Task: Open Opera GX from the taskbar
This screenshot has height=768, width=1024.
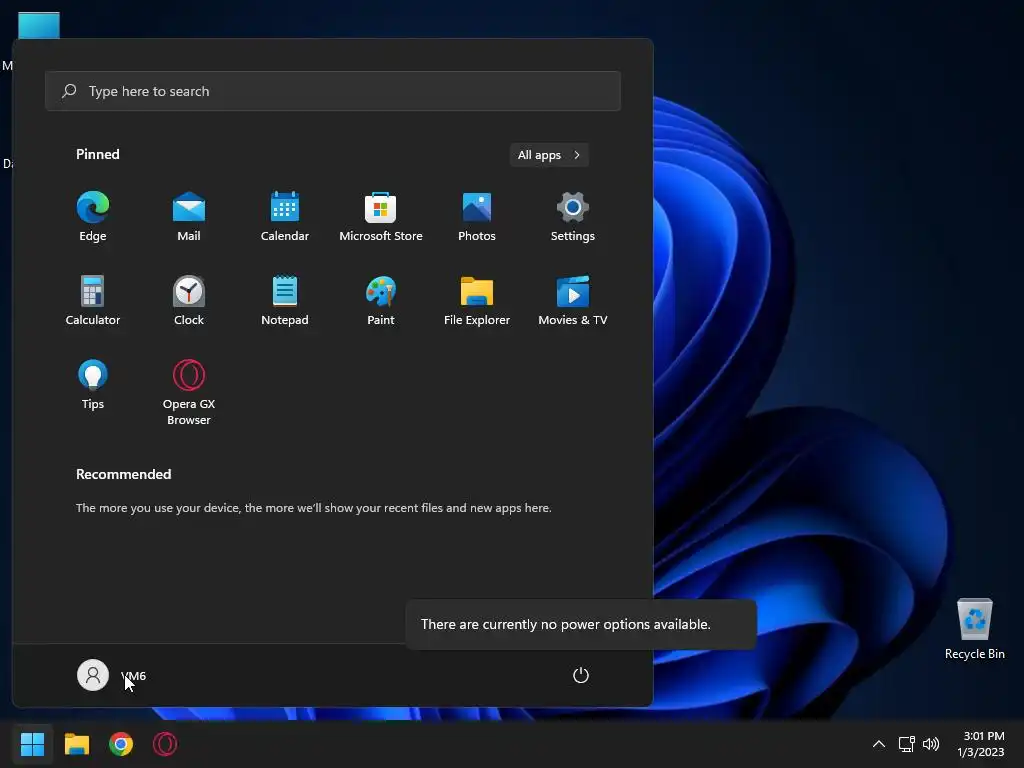Action: (x=165, y=744)
